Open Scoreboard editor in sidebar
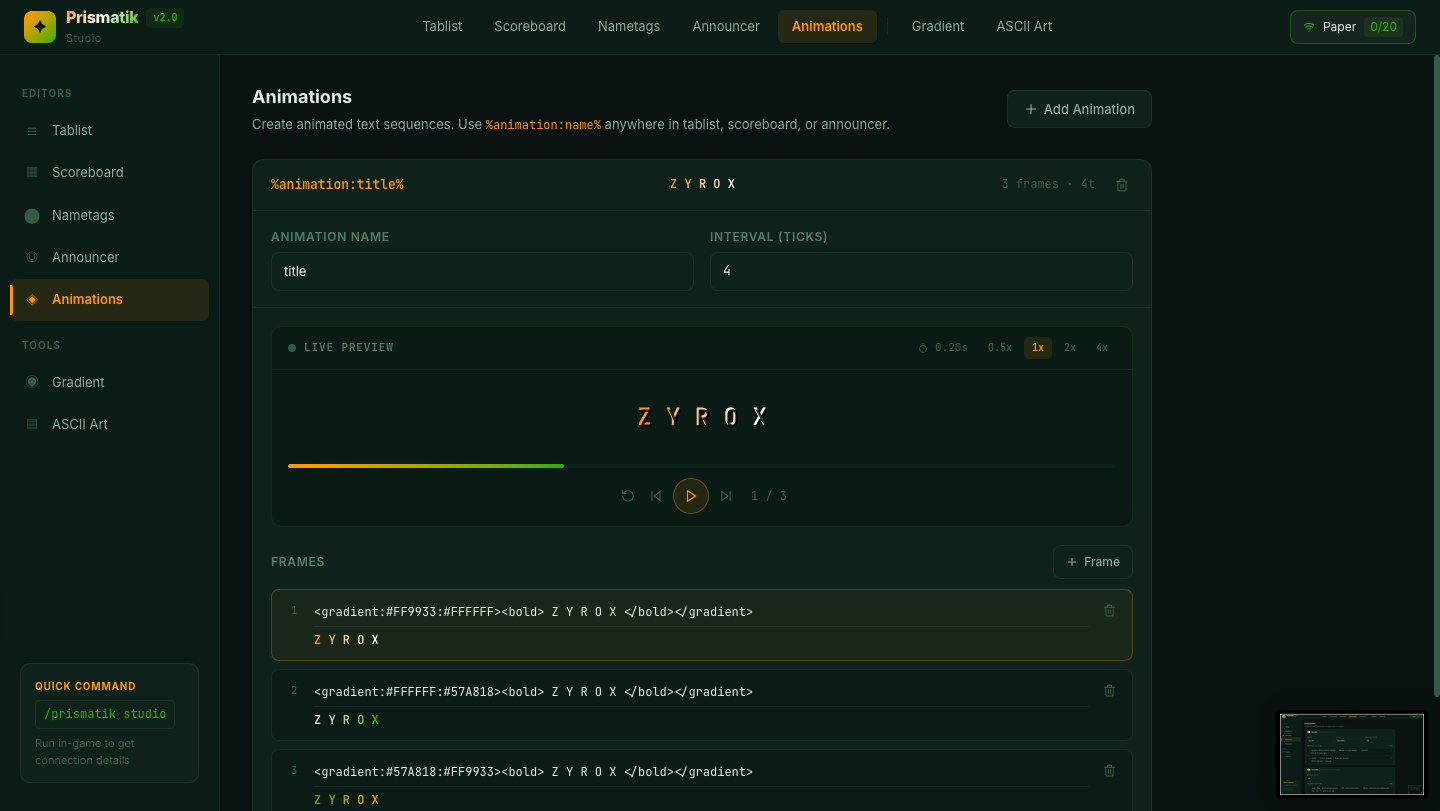Viewport: 1440px width, 811px height. coord(110,172)
